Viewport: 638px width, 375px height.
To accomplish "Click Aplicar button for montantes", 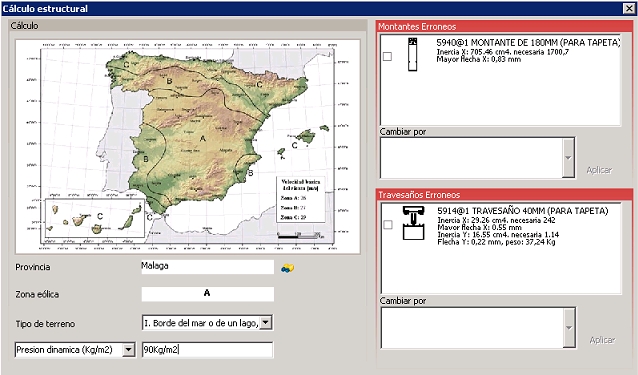I will (599, 170).
